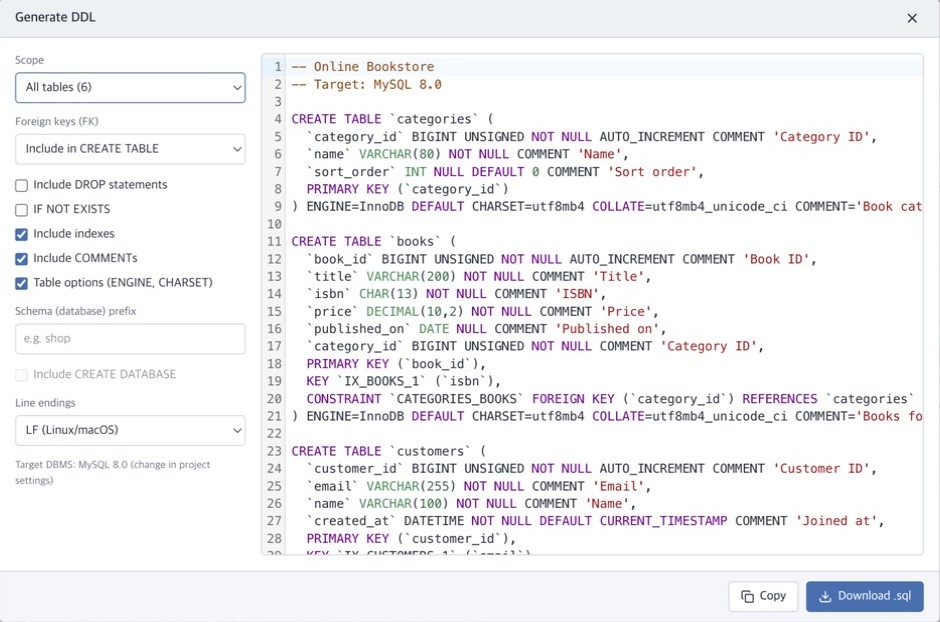Click the `title` VARCHAR(200) line
The image size is (940, 622).
point(478,276)
